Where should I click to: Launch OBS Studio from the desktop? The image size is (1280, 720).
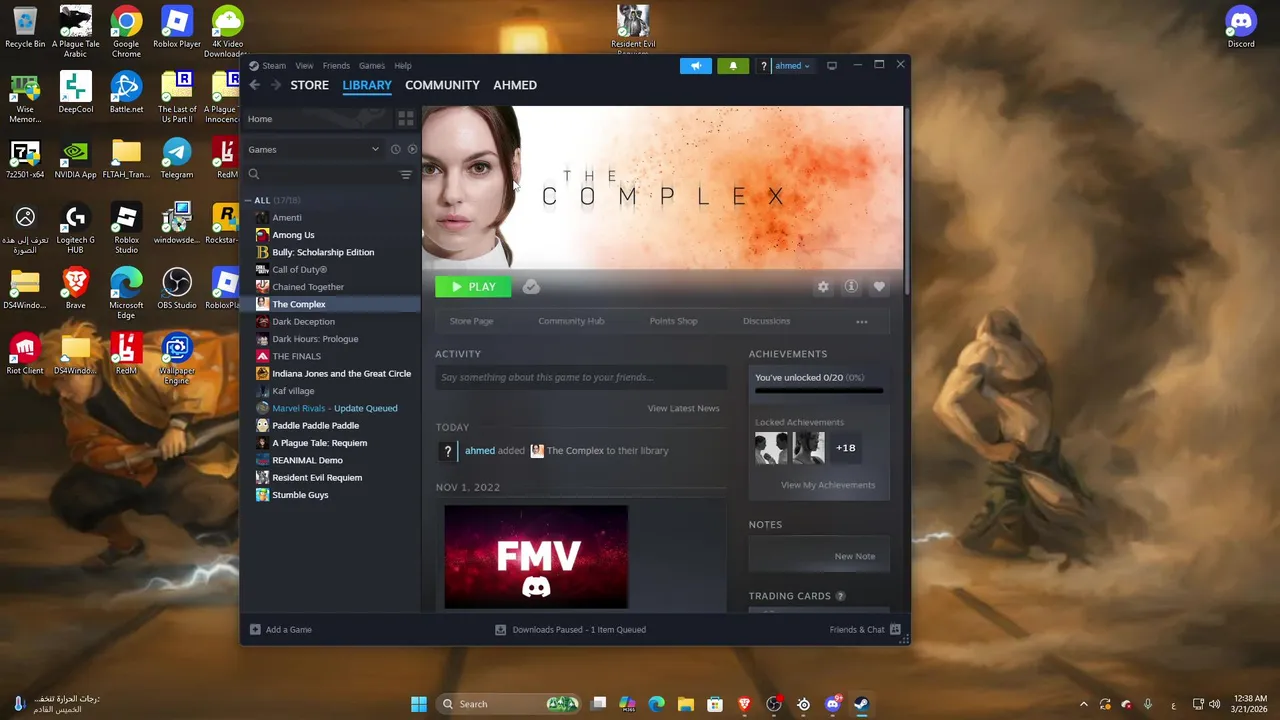177,289
